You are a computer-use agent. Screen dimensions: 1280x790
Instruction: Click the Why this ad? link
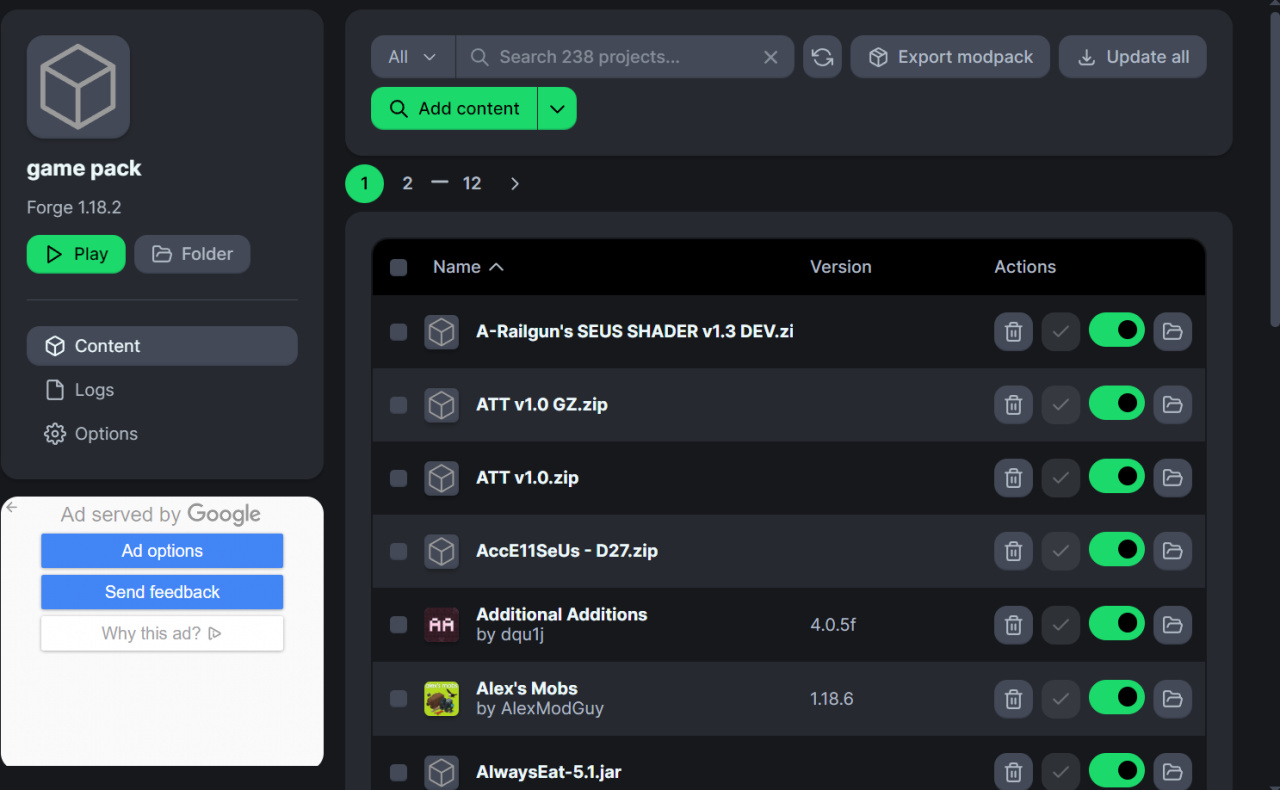pos(162,634)
